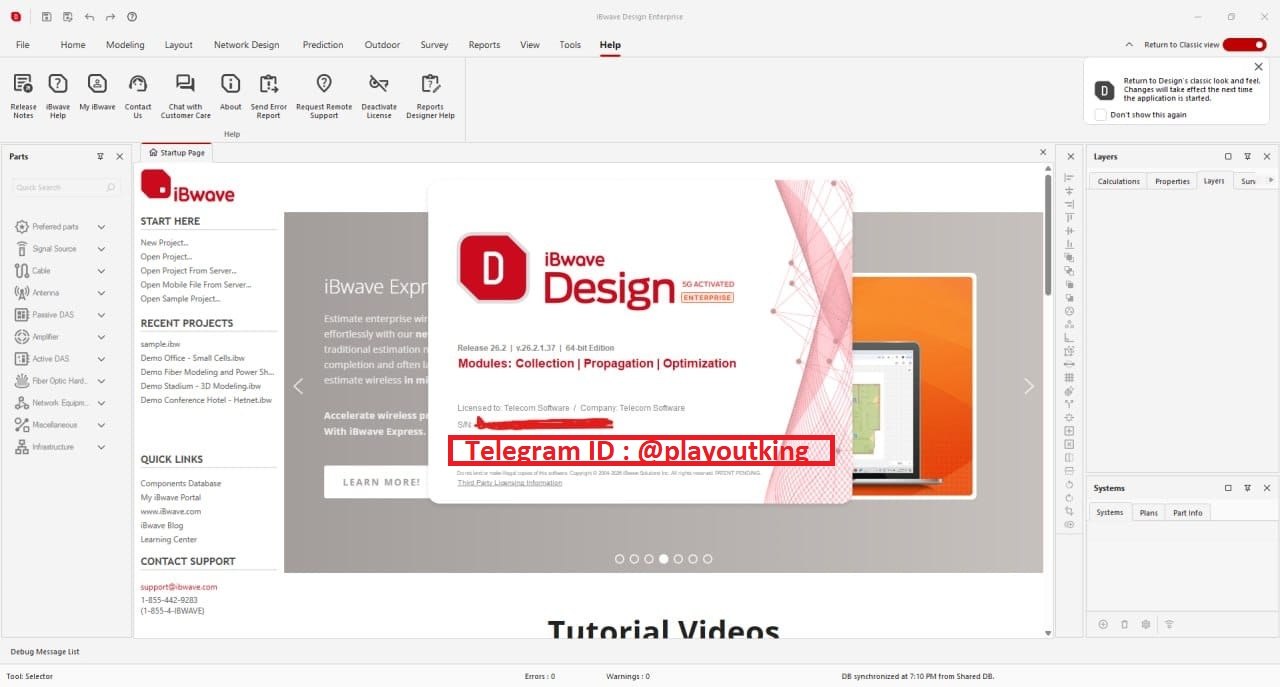1280x687 pixels.
Task: Toggle the Return to Classic view switch
Action: [1244, 45]
